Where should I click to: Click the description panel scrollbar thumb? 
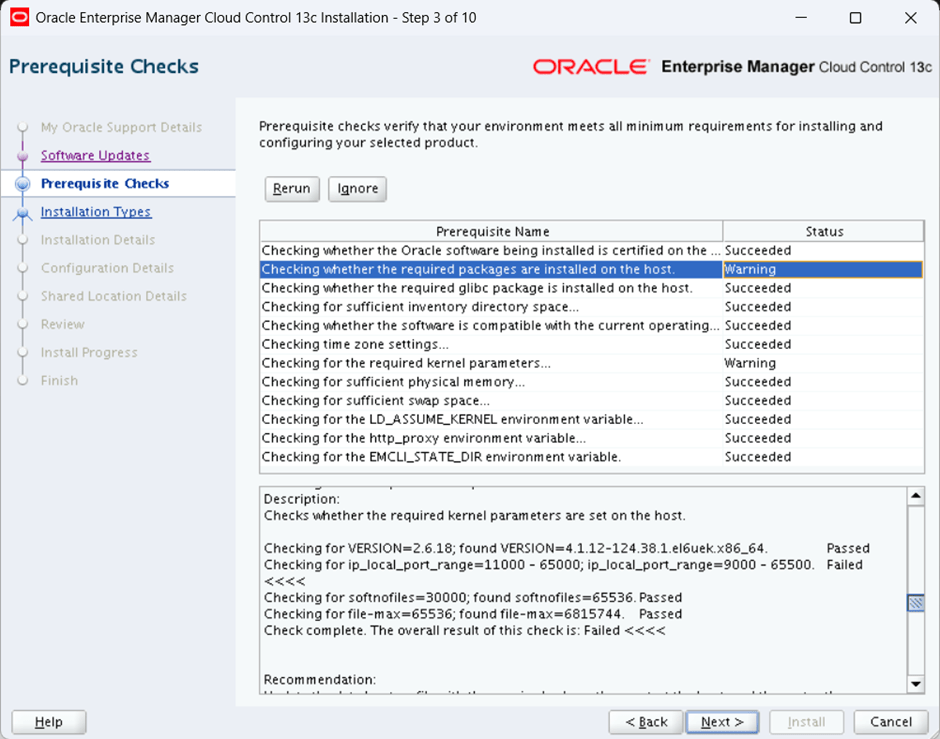coord(915,602)
